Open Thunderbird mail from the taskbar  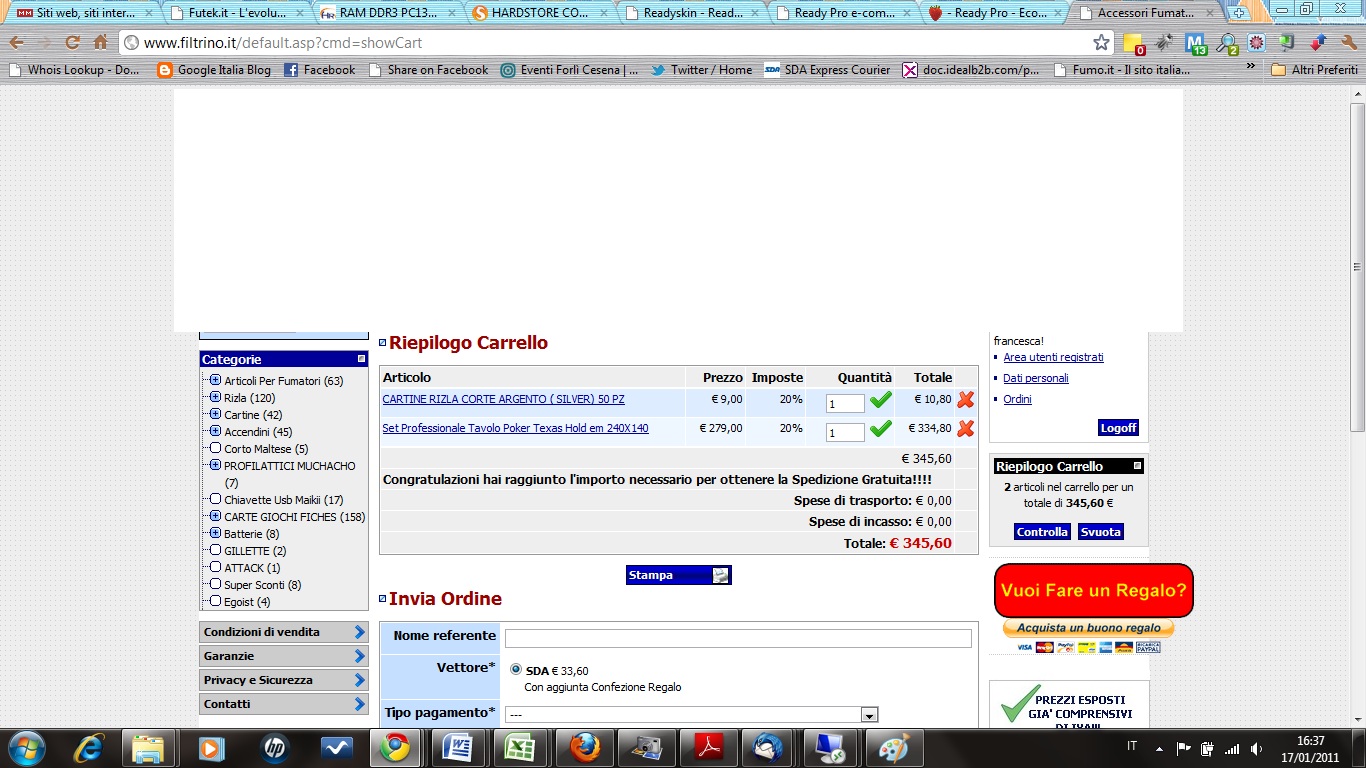[768, 747]
